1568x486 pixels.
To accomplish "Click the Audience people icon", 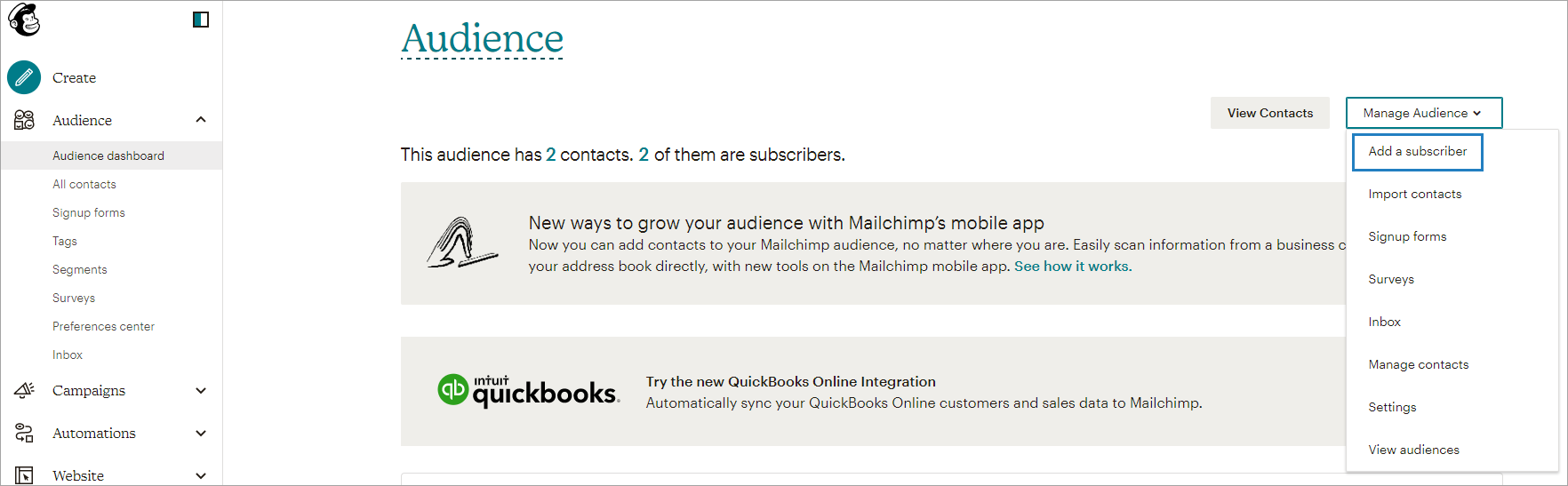I will (x=24, y=120).
